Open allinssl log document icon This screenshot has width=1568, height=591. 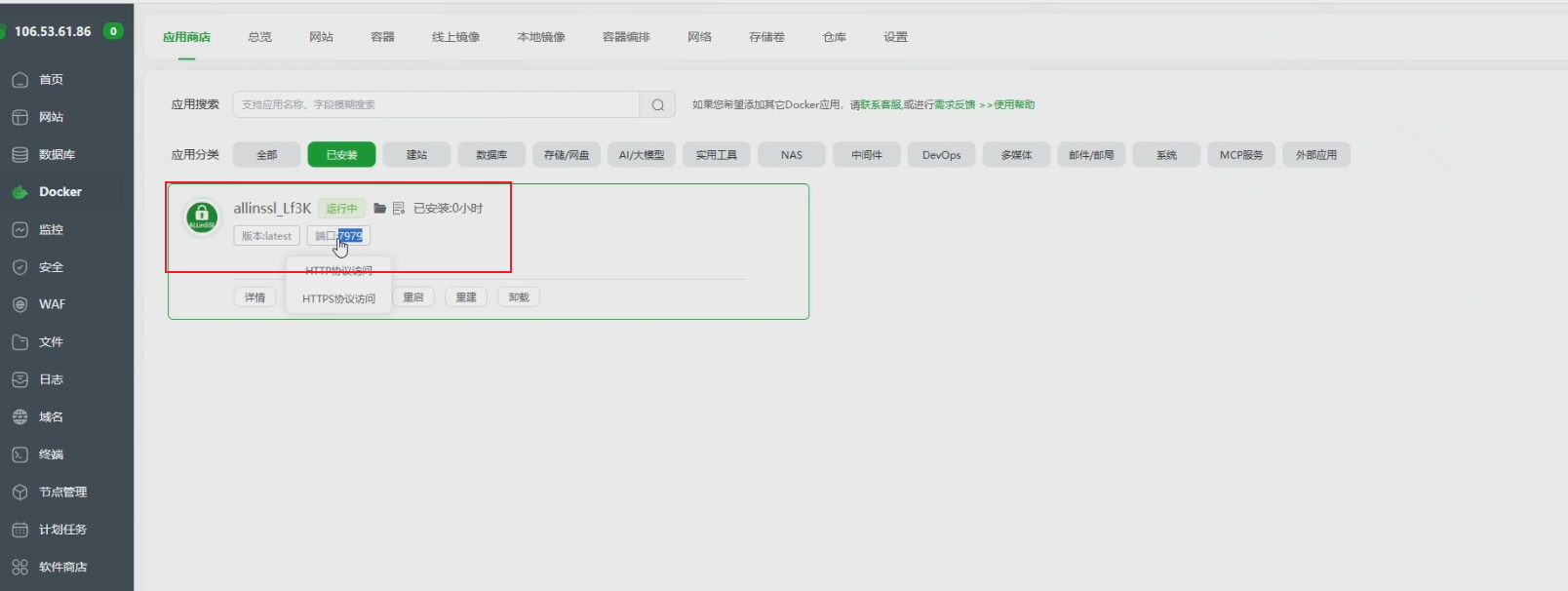tap(399, 209)
